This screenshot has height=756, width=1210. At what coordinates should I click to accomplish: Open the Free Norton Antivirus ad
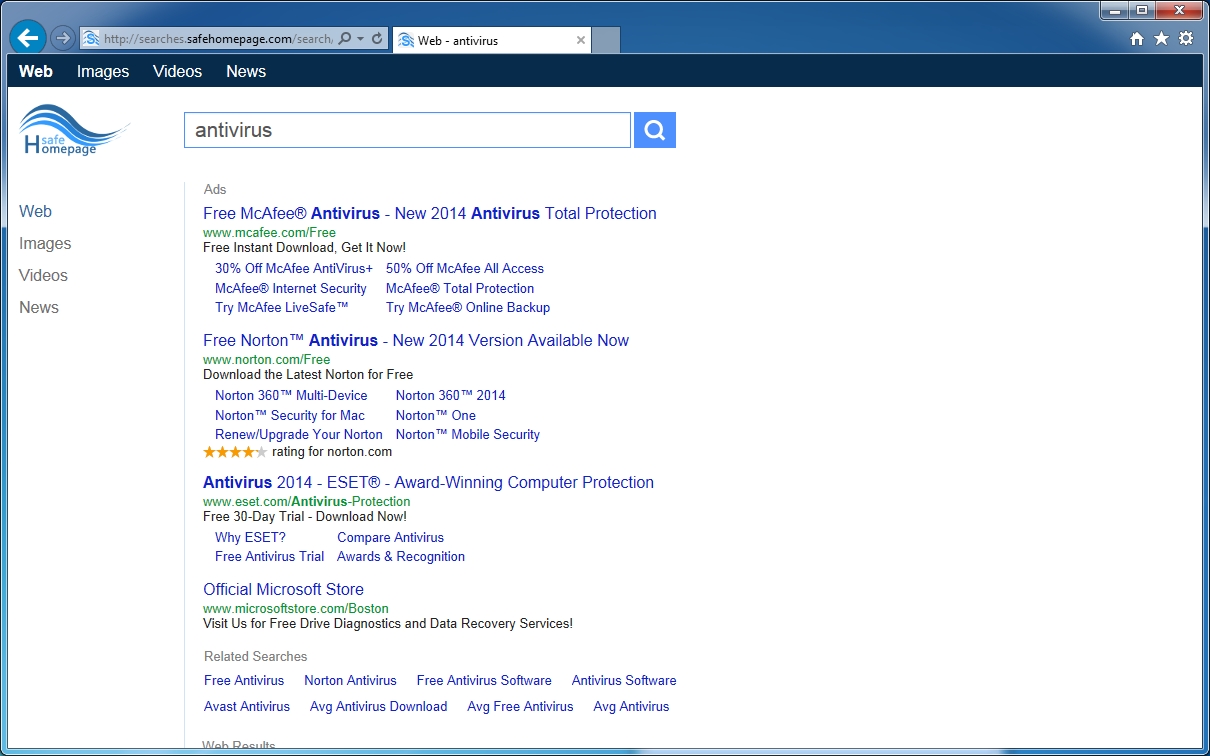pos(415,340)
